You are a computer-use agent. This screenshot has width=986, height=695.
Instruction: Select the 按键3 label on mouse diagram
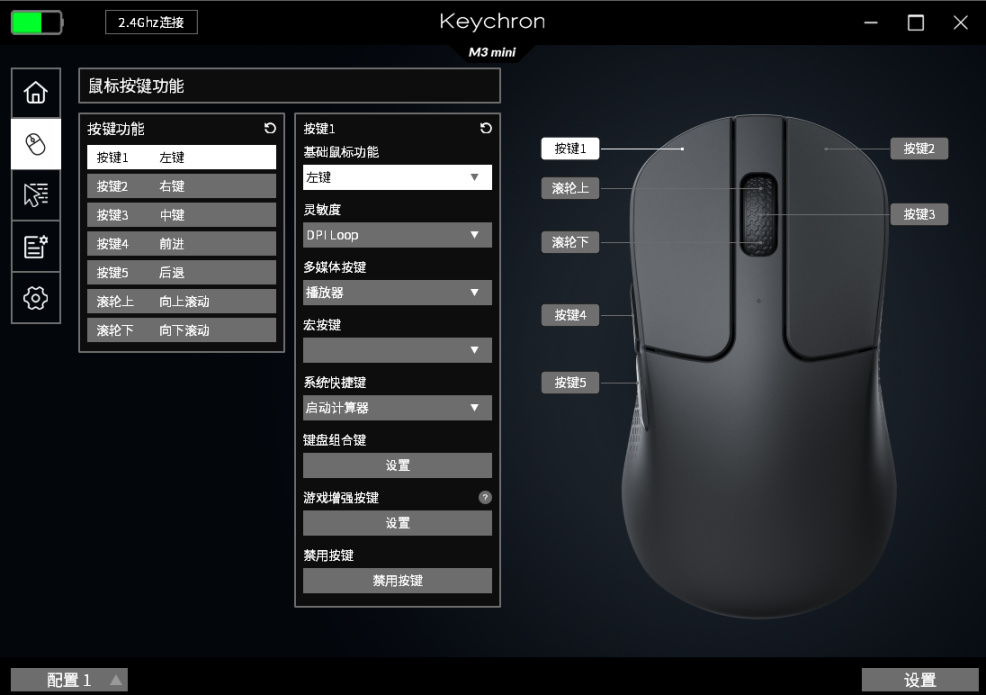tap(919, 214)
